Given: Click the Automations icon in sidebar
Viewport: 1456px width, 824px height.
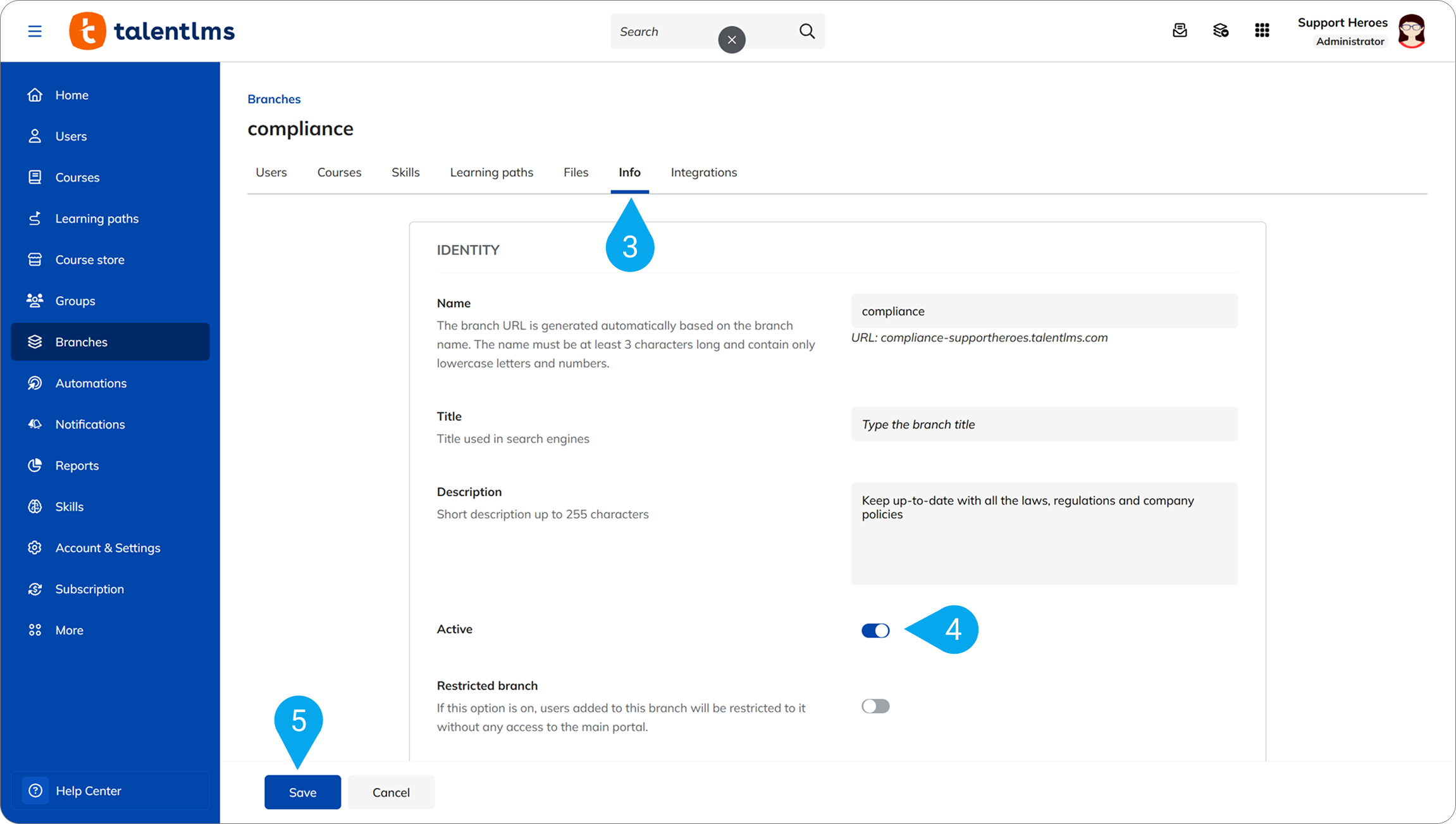Looking at the screenshot, I should coord(35,383).
